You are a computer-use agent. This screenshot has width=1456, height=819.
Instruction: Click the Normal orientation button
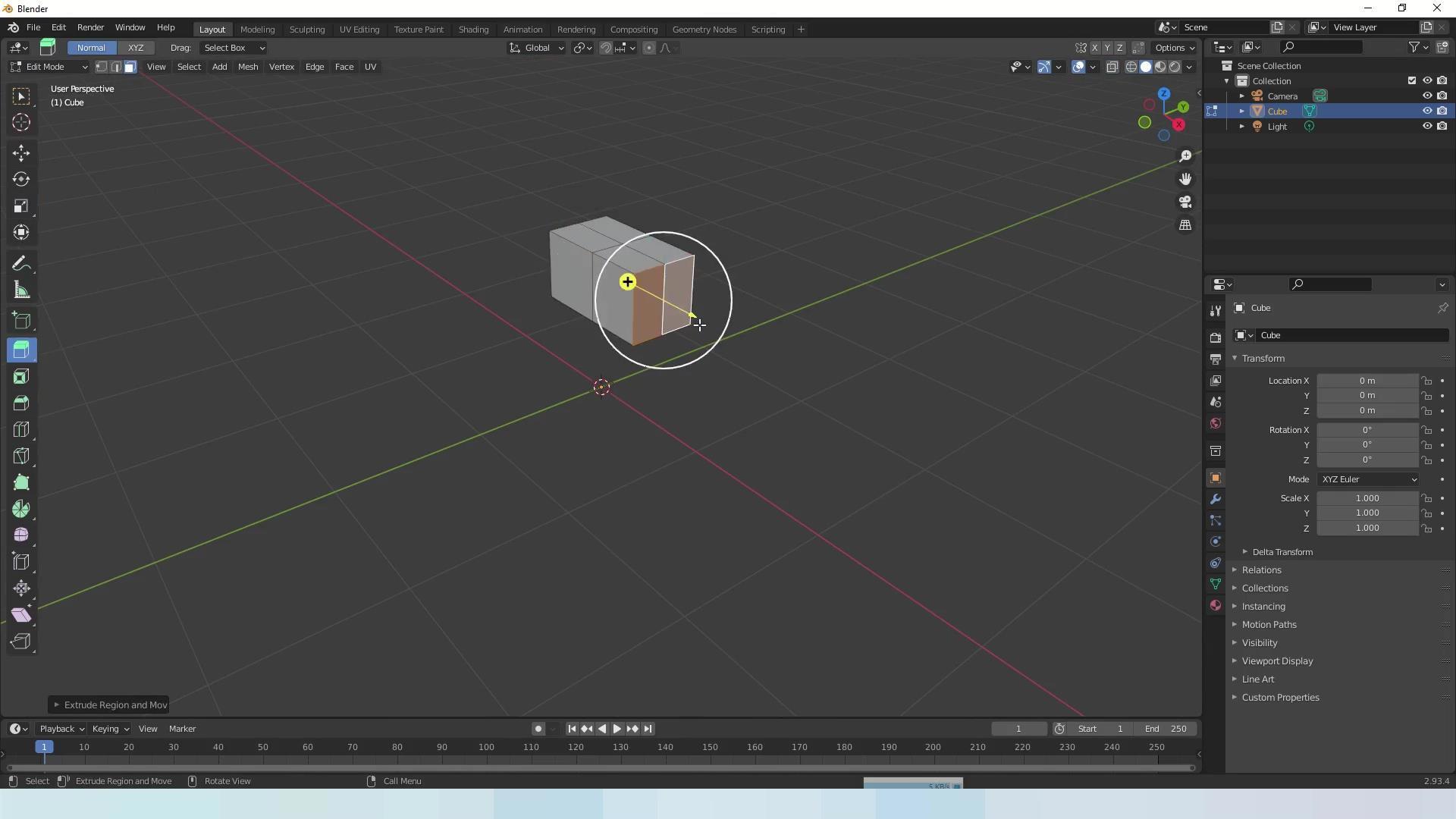tap(91, 48)
